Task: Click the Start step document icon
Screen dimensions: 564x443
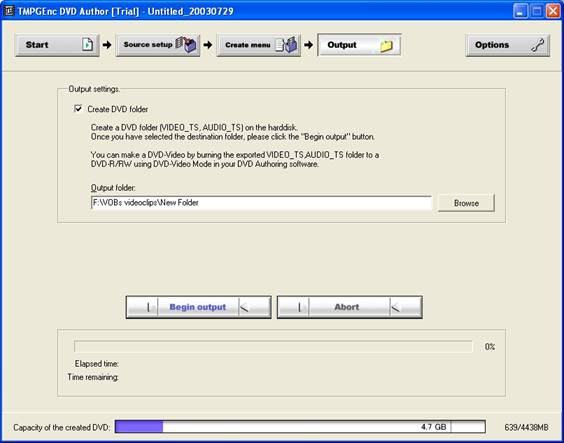Action: pos(87,45)
